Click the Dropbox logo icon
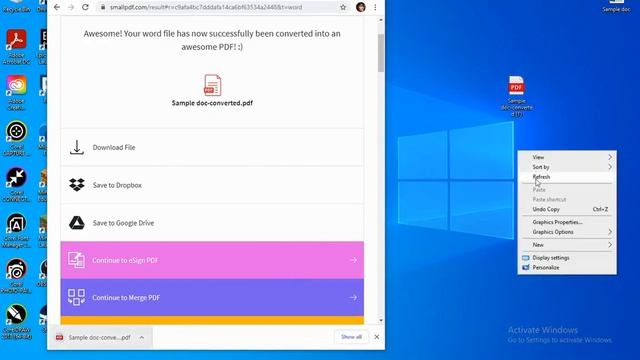Screen dimensions: 640x360 tap(77, 185)
